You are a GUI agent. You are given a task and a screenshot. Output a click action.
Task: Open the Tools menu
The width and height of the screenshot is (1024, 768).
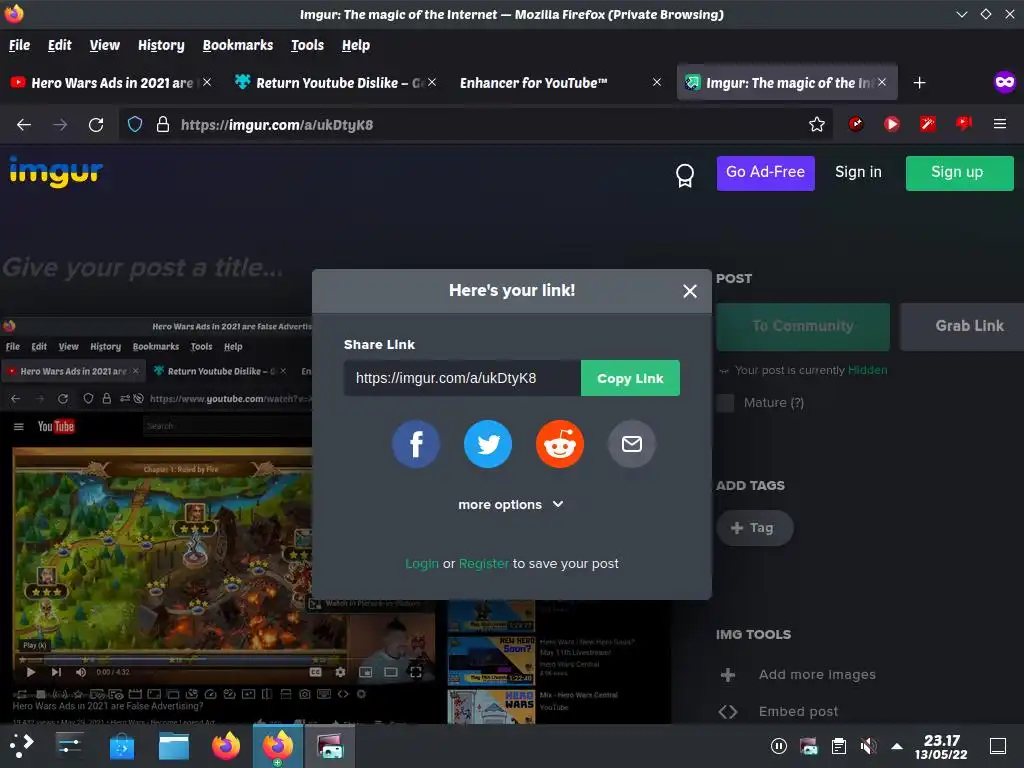[308, 45]
